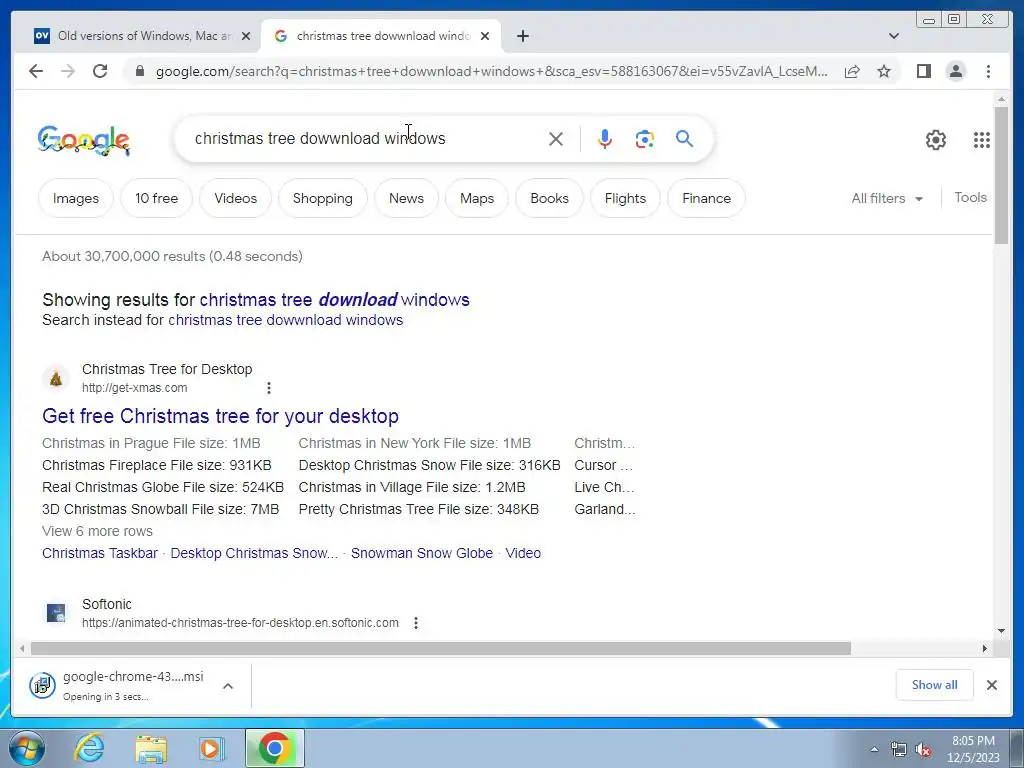Click the get-xmas.com site favicon

tap(56, 378)
